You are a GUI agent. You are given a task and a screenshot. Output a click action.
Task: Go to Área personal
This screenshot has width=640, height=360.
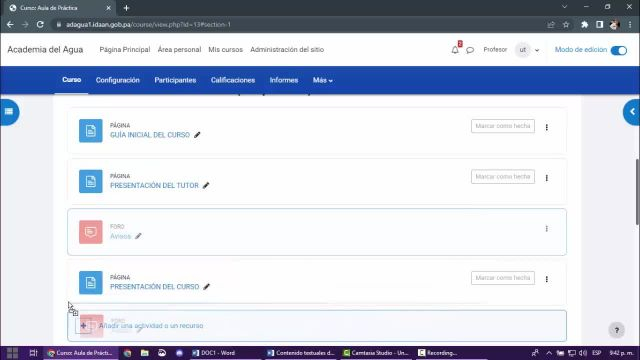(x=179, y=50)
